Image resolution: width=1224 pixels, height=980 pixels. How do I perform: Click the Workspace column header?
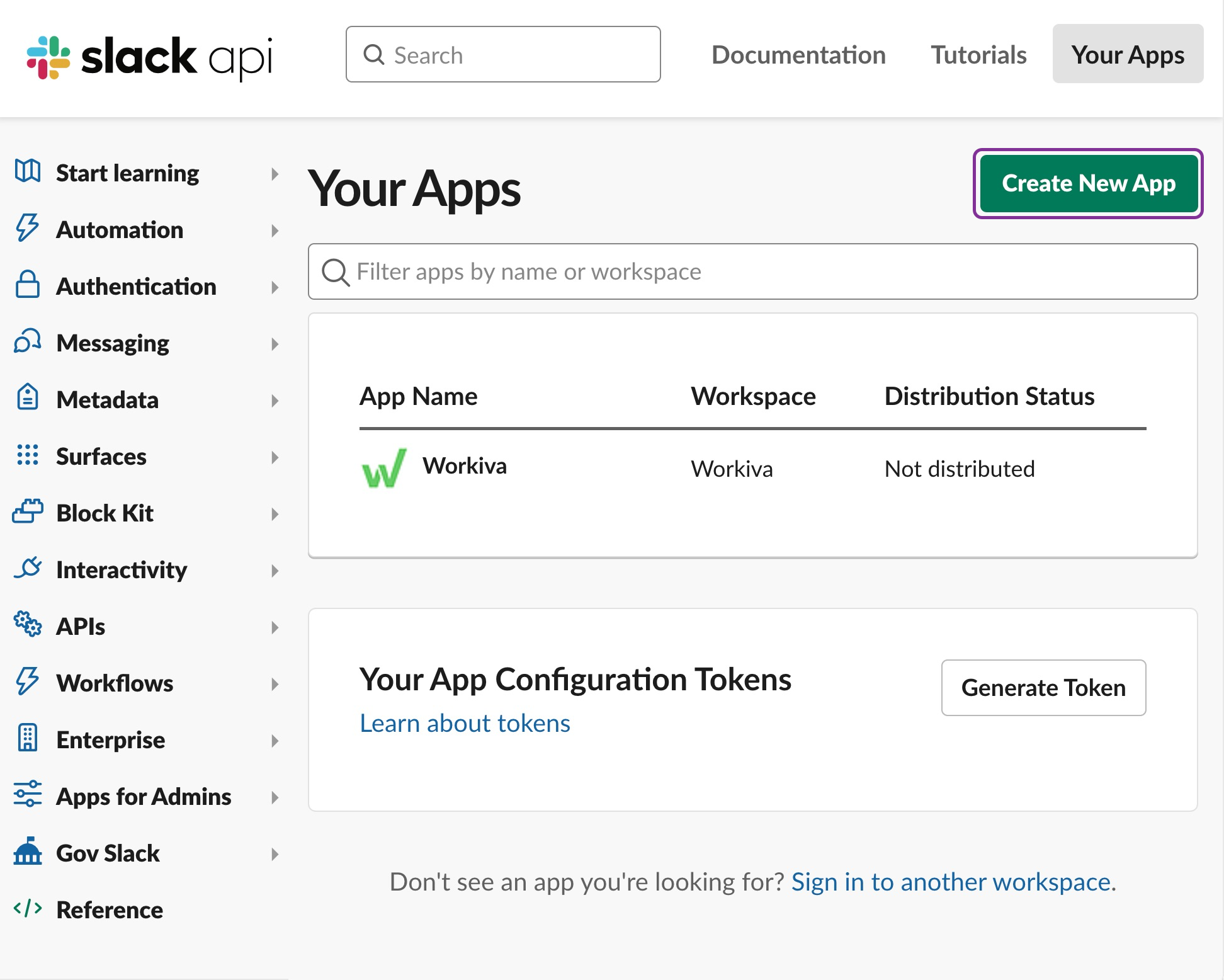coord(753,397)
